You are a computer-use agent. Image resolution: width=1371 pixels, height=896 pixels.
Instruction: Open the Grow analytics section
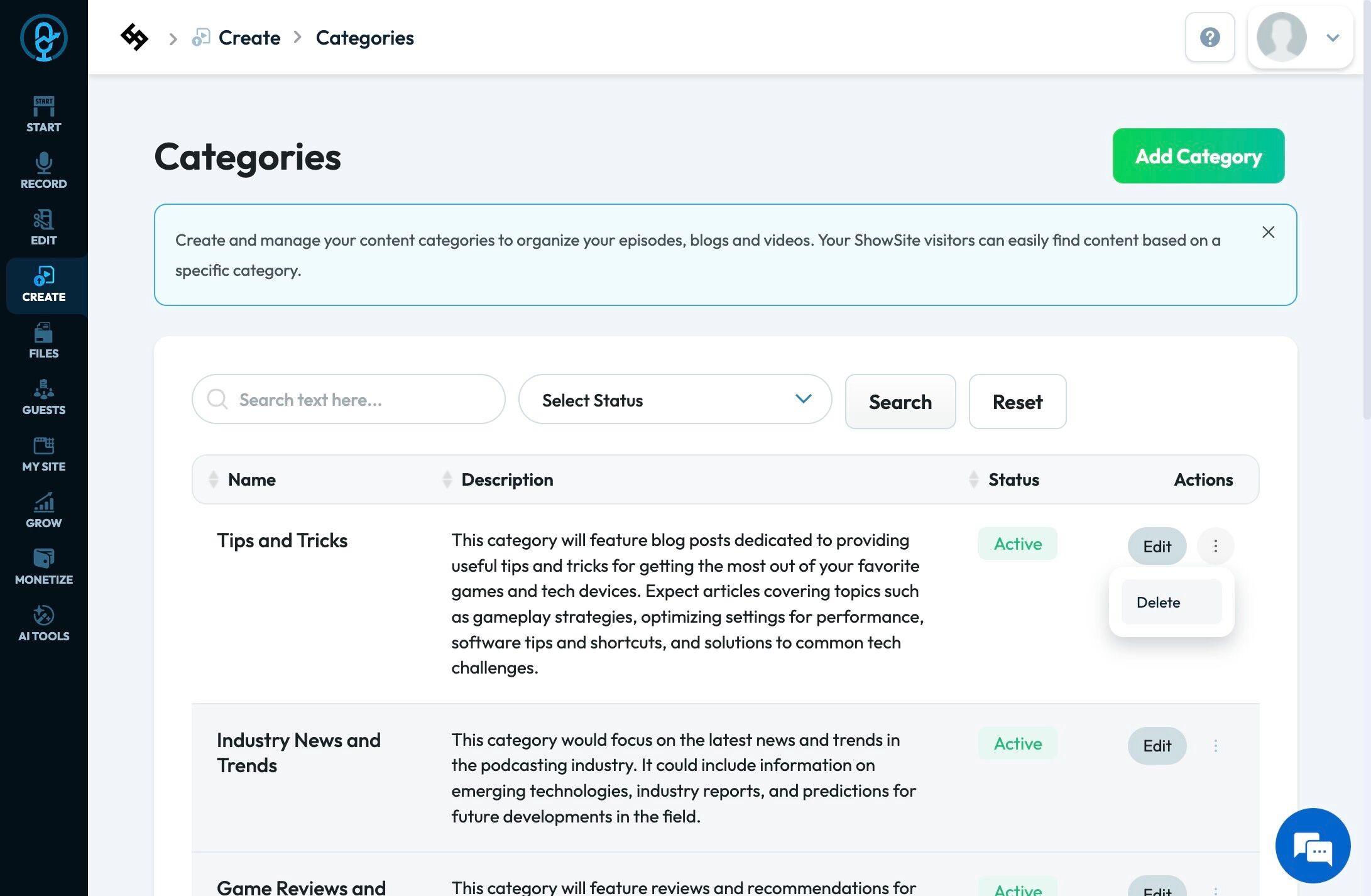tap(43, 510)
